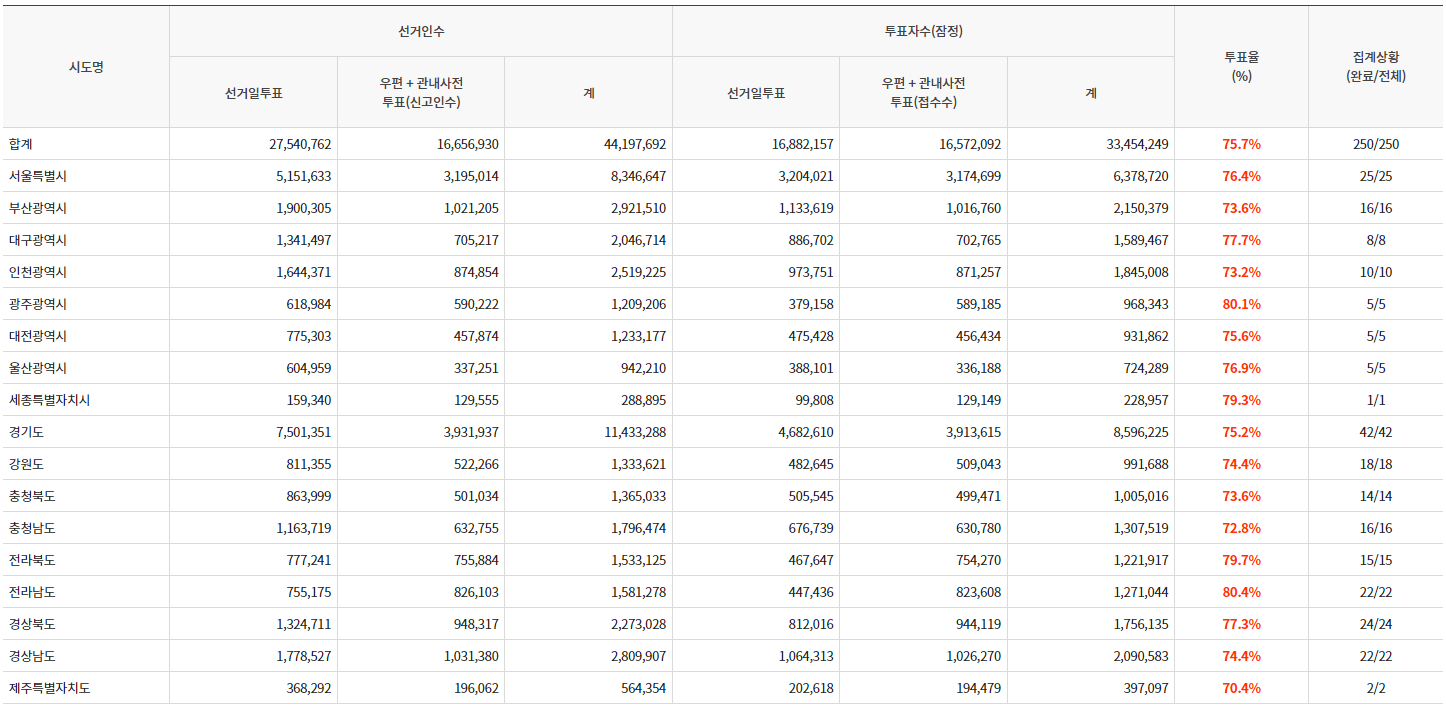Select the 투표자수(잠정) group header

click(x=923, y=31)
